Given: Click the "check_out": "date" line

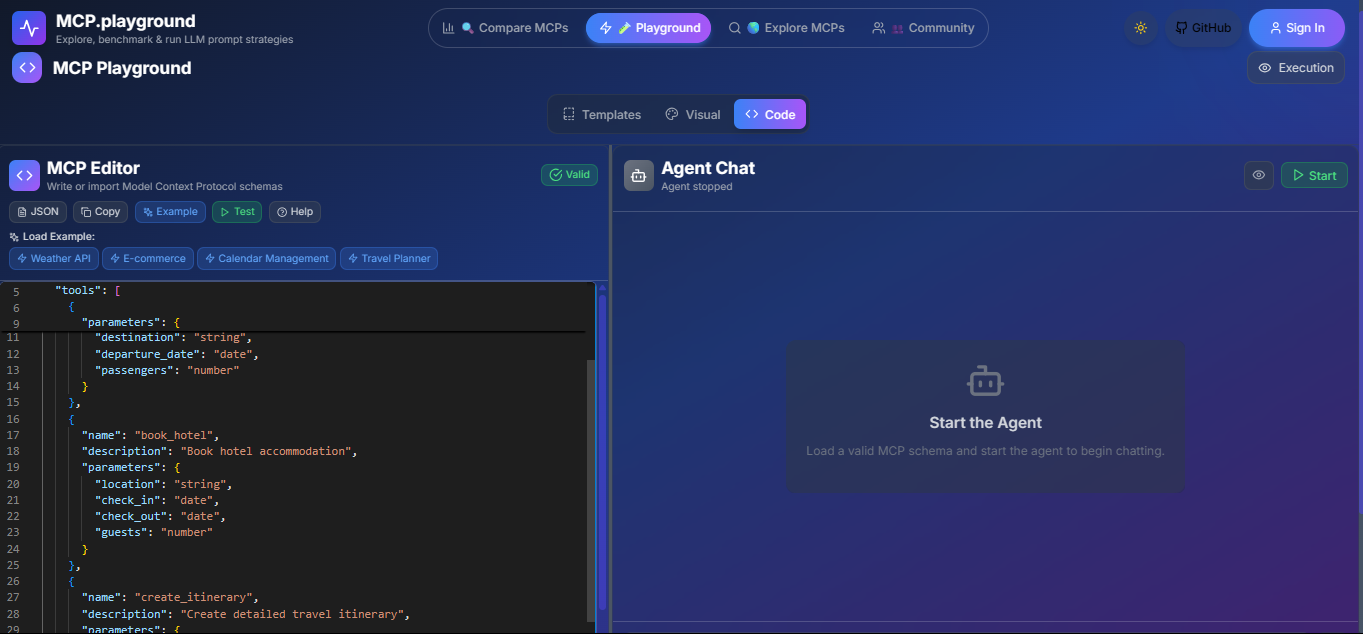Looking at the screenshot, I should click(161, 516).
